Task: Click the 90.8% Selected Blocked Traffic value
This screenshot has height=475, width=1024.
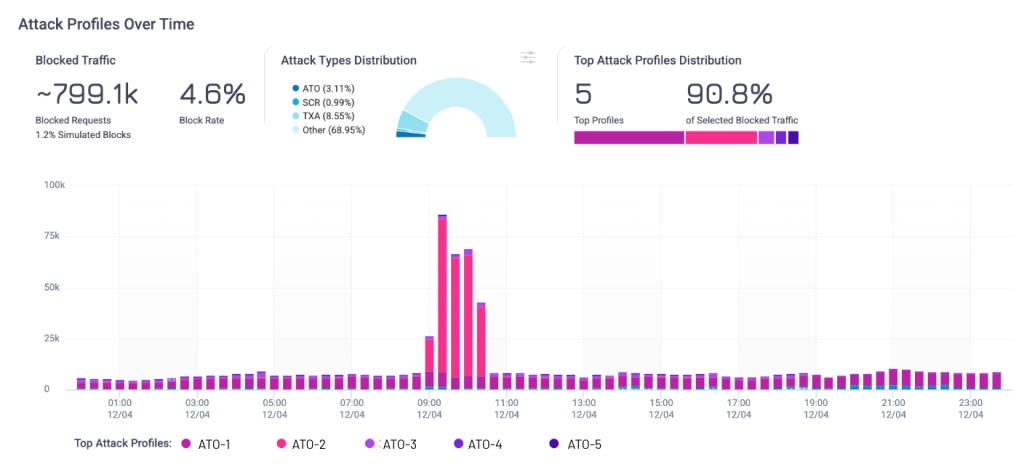Action: (x=729, y=95)
